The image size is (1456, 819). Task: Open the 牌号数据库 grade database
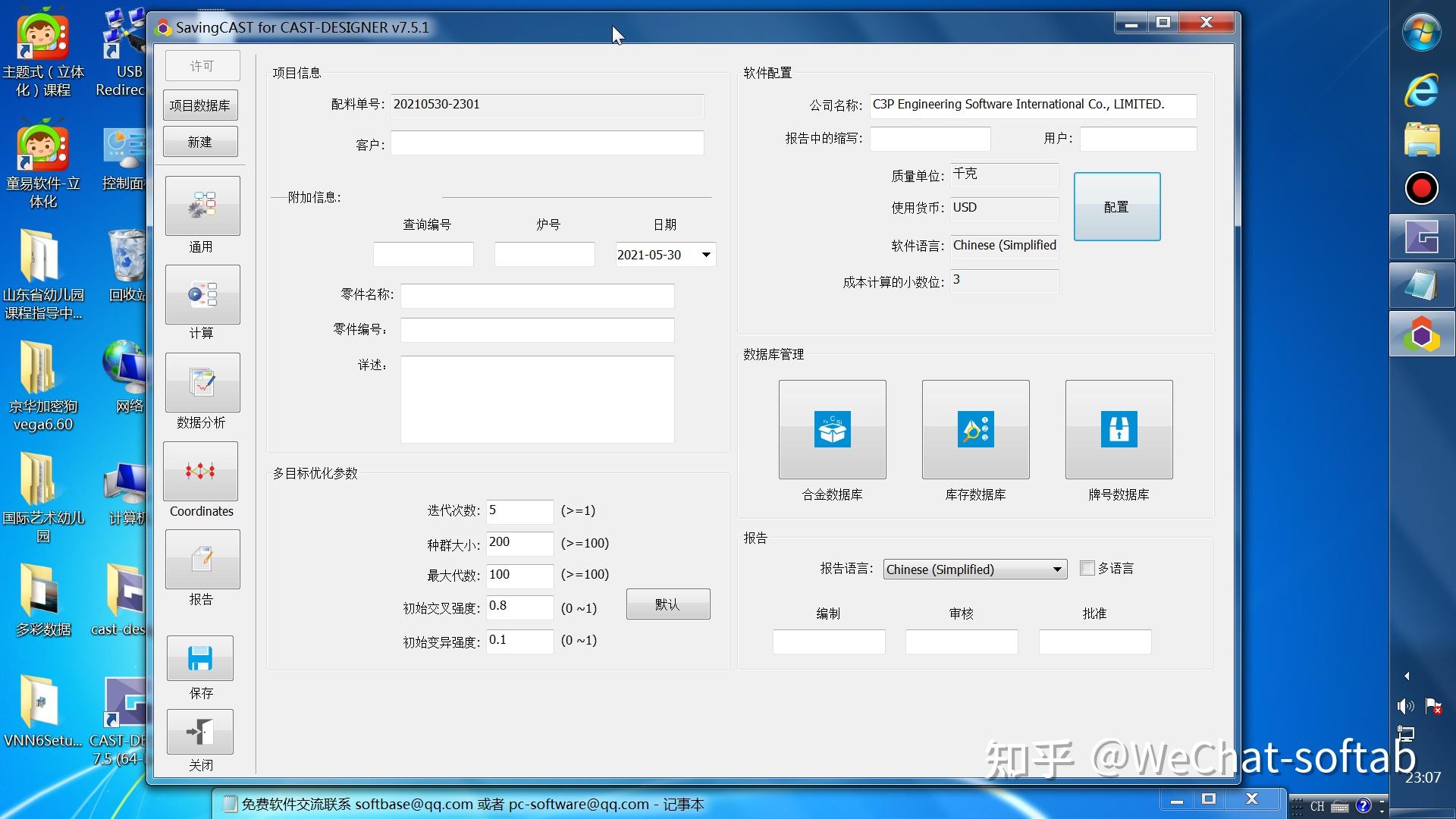(x=1119, y=429)
